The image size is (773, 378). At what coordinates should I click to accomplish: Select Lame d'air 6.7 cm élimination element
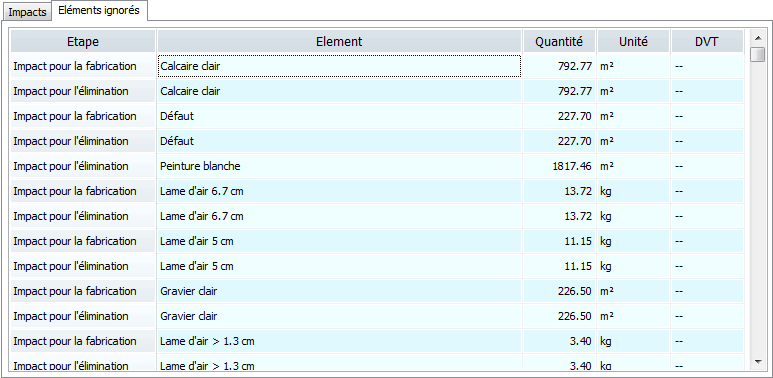(x=339, y=216)
